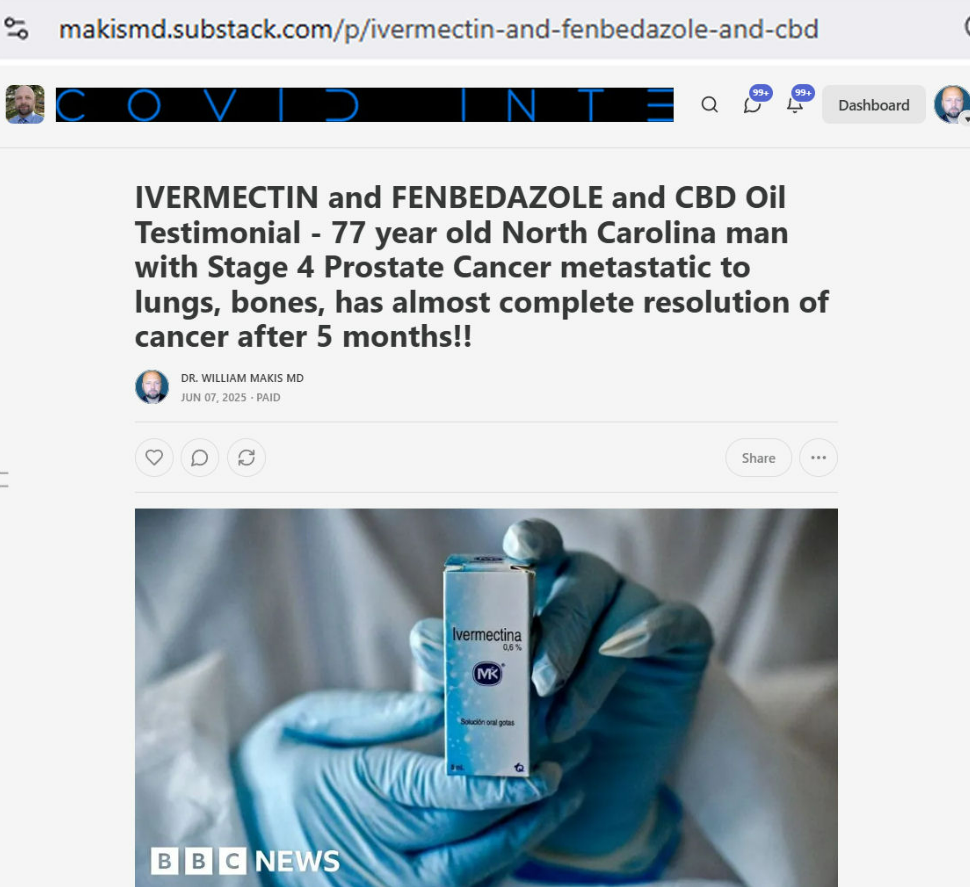Click the author avatar beside byline

[152, 387]
